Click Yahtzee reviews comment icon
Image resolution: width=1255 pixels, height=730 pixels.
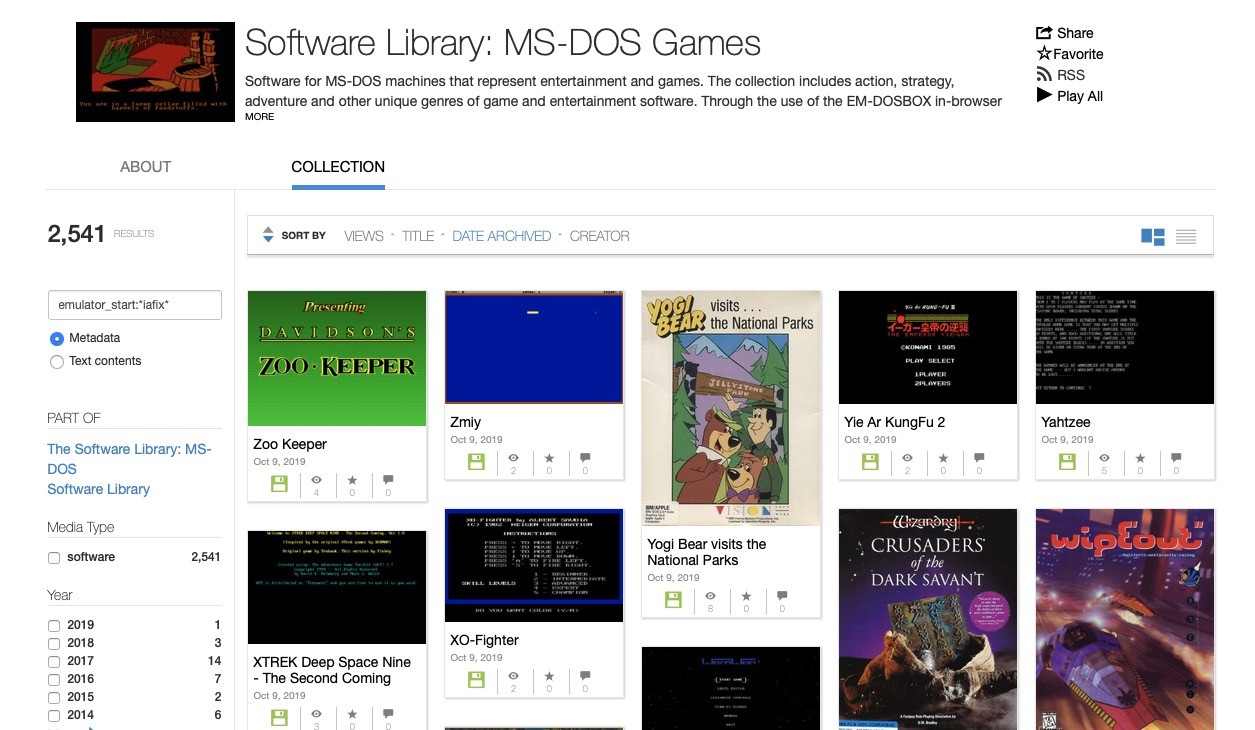click(1176, 458)
